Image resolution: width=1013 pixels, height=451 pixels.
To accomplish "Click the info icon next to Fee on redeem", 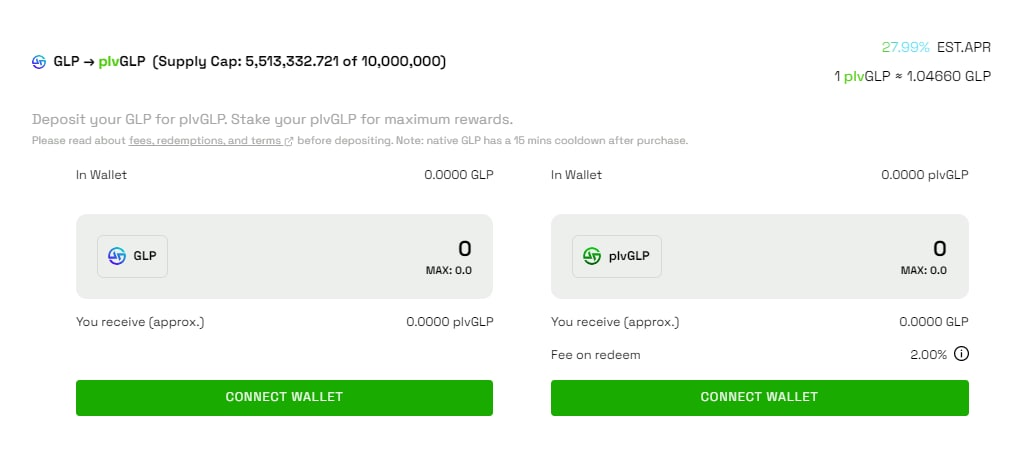I will (961, 354).
